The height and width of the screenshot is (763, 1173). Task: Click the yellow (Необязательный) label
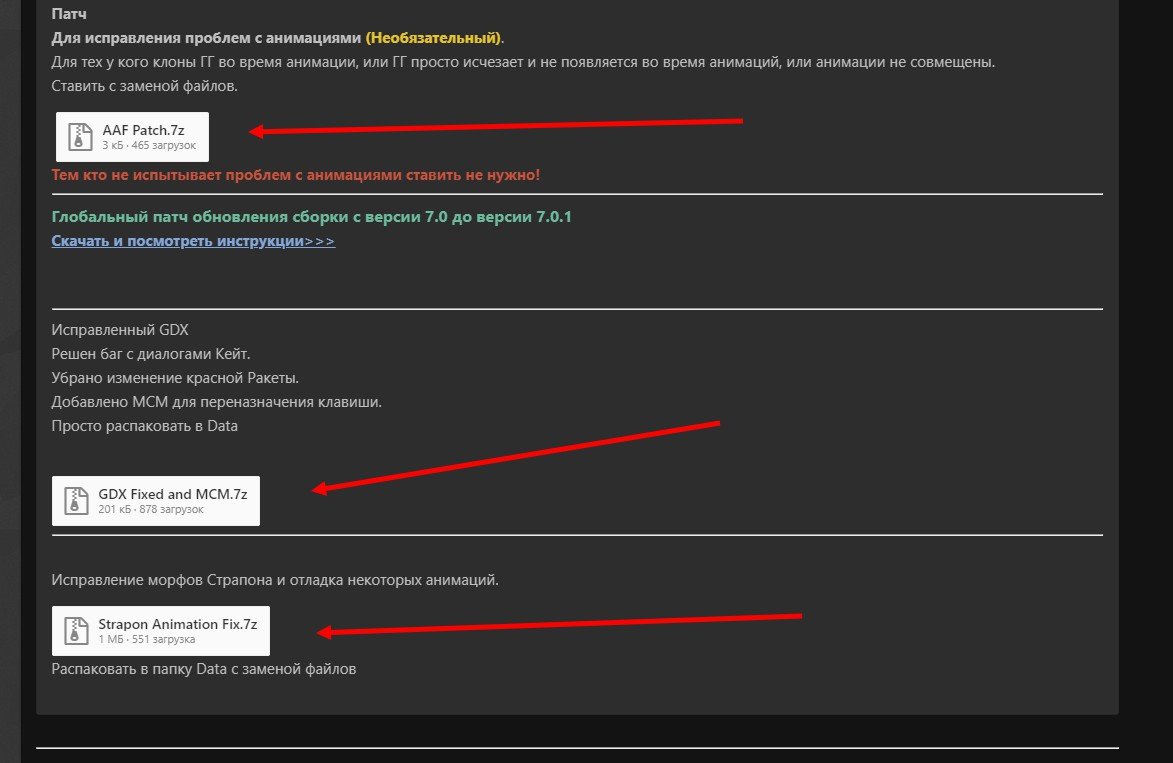pos(432,38)
